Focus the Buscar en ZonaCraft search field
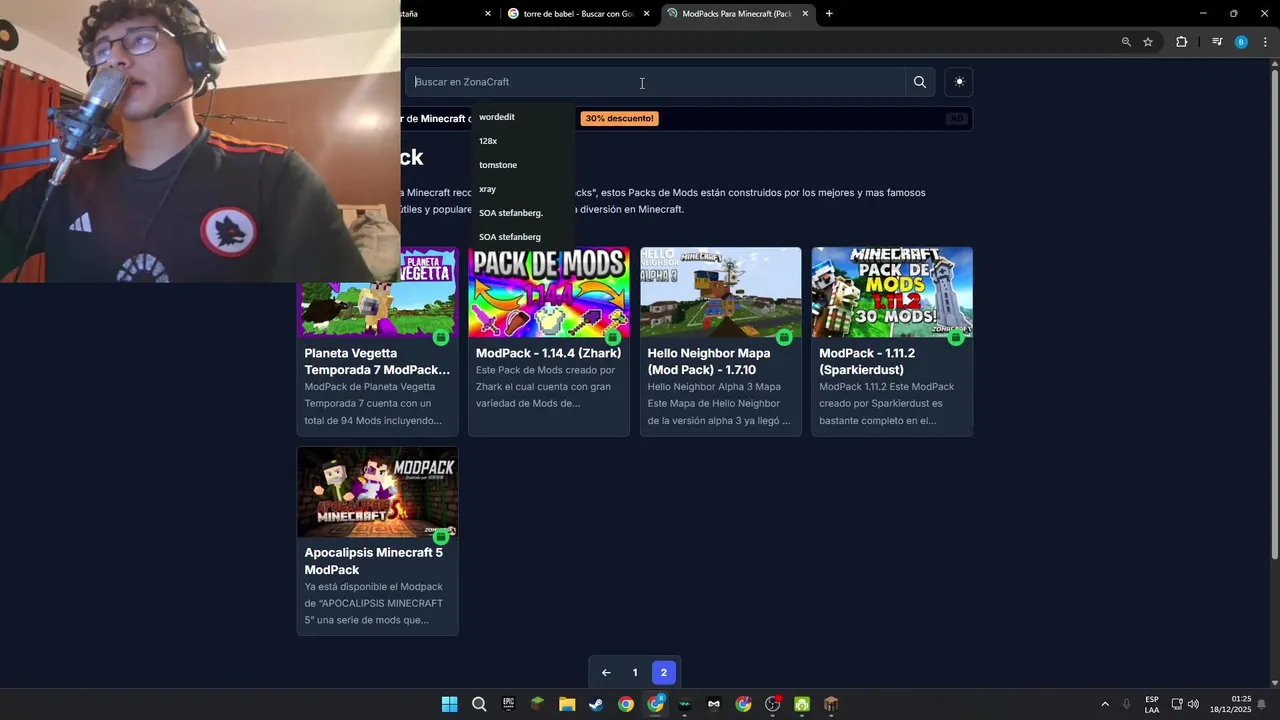1280x720 pixels. point(655,82)
